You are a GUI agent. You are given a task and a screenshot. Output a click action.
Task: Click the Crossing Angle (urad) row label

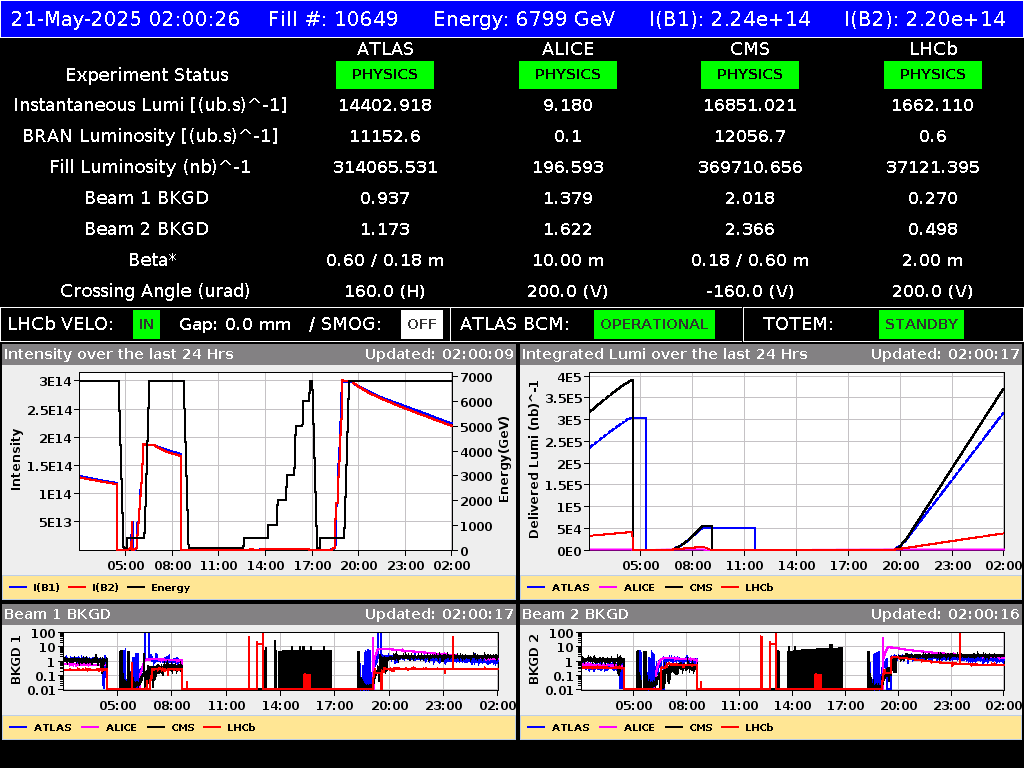(155, 291)
